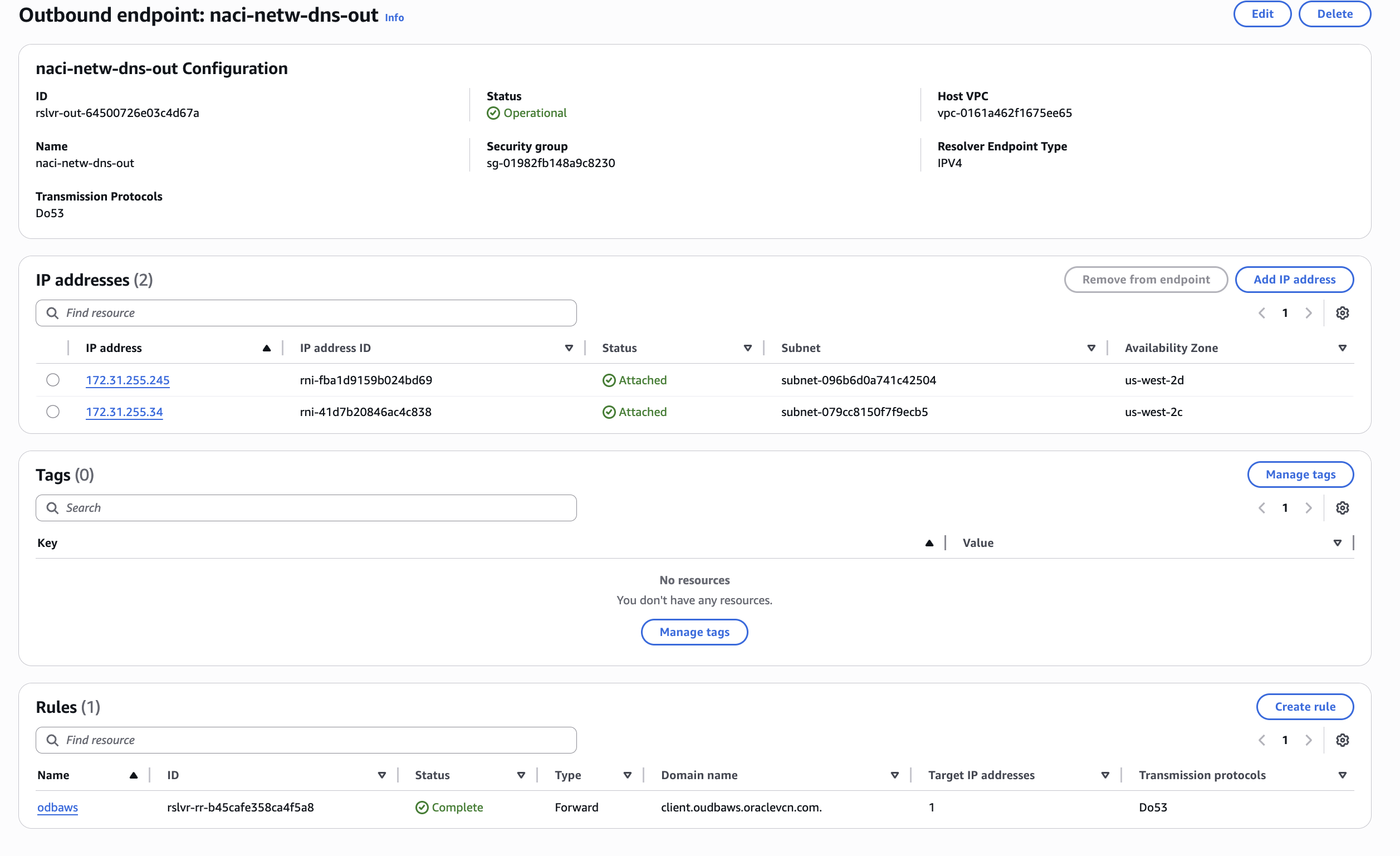Open IP addresses table settings gear
This screenshot has width=1400, height=856.
pos(1342,312)
